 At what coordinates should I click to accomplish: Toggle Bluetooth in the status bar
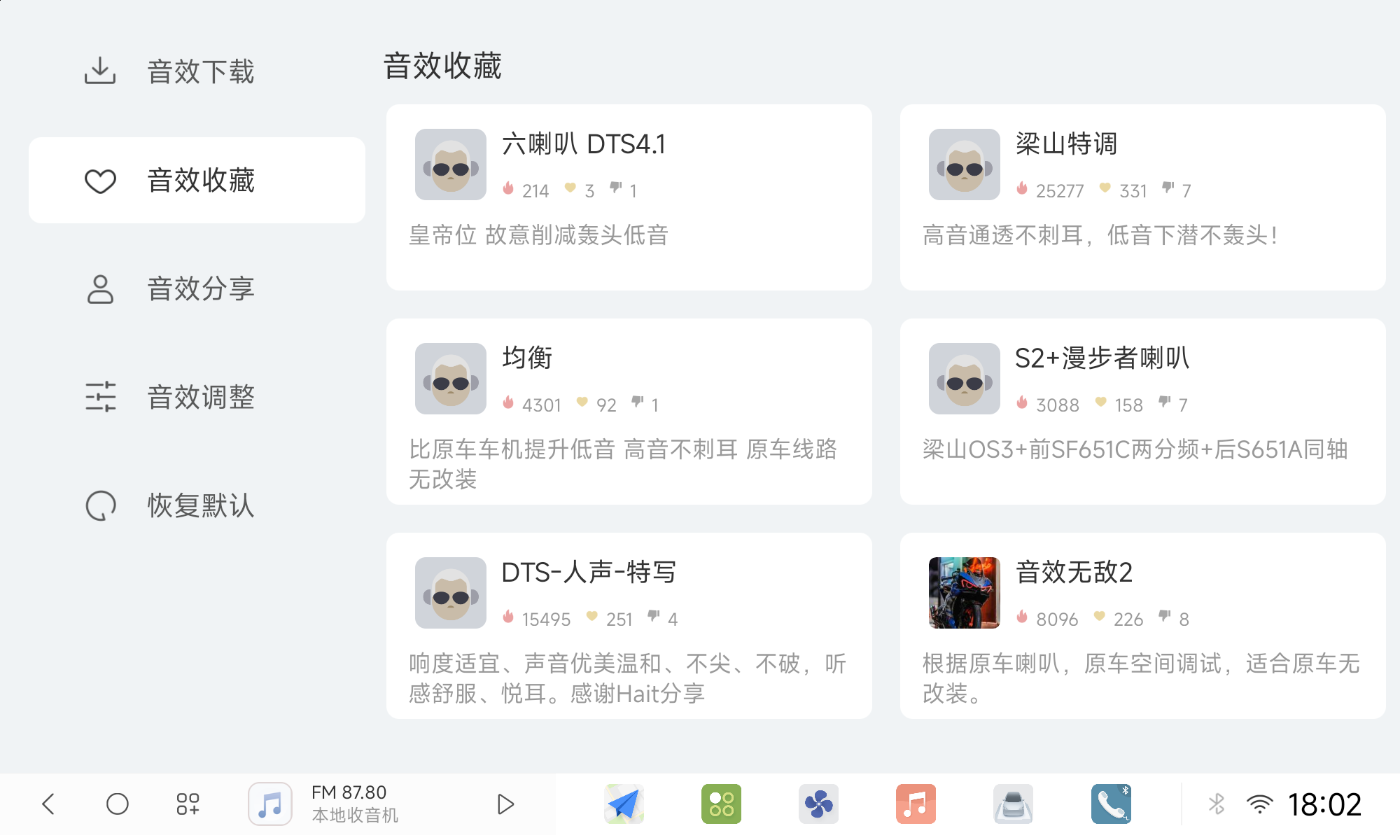[1217, 804]
